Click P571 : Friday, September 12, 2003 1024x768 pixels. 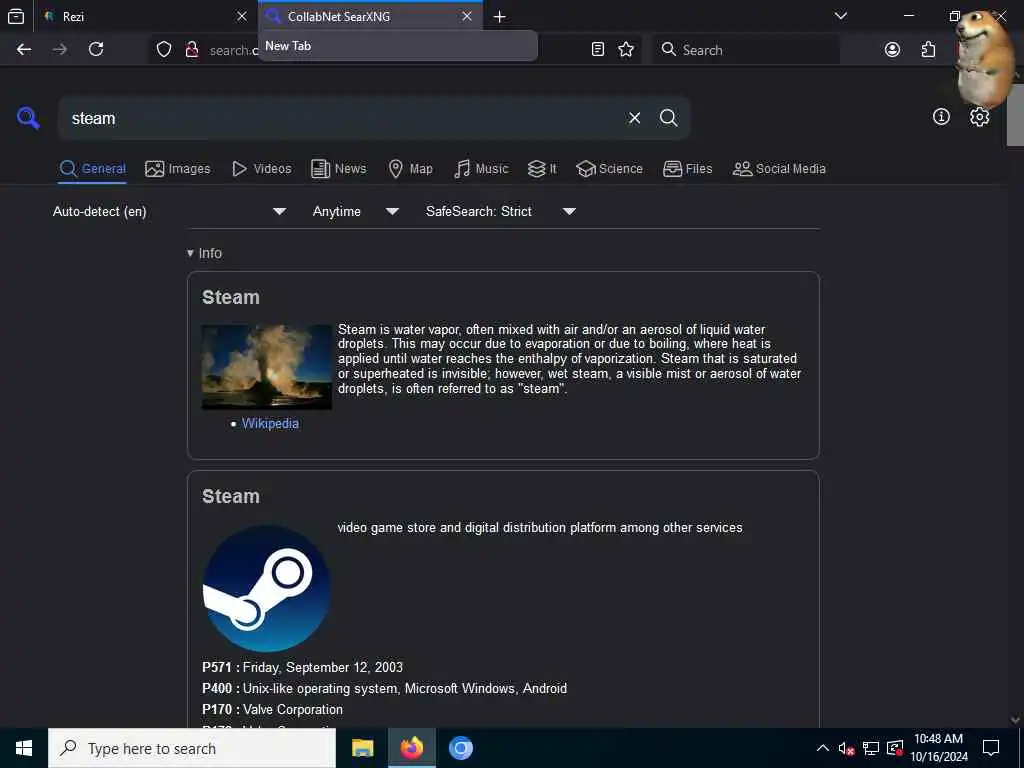pos(302,667)
